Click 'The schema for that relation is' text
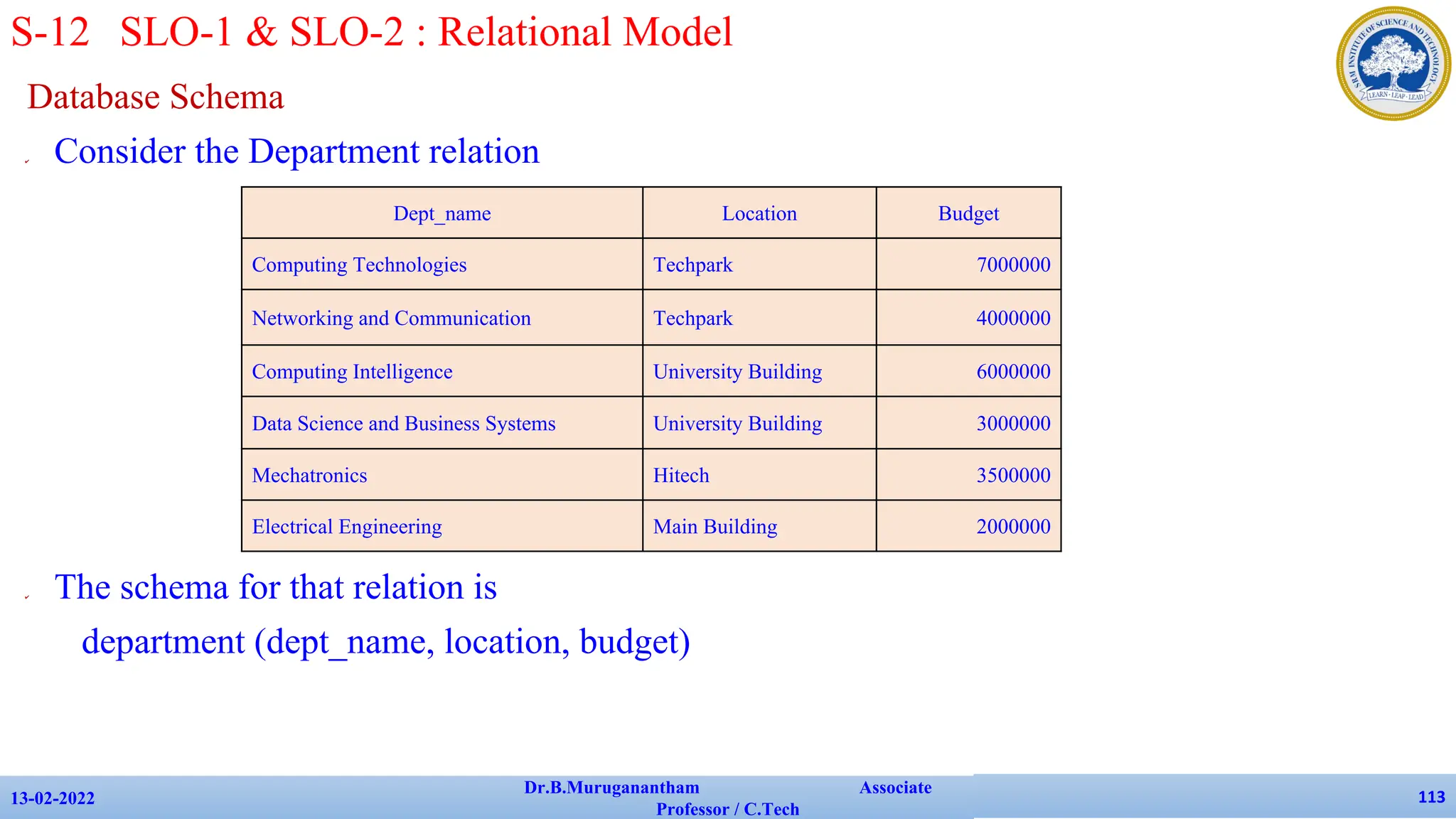 point(276,587)
